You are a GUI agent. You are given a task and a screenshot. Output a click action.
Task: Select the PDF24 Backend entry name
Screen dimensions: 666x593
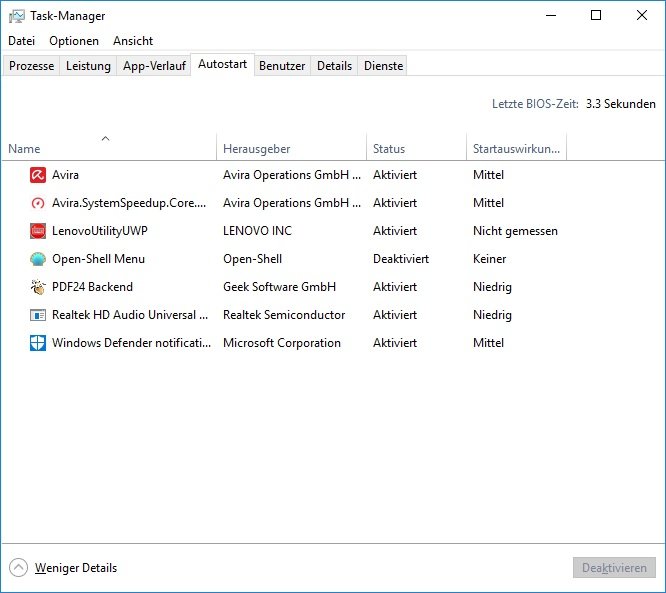pyautogui.click(x=93, y=287)
